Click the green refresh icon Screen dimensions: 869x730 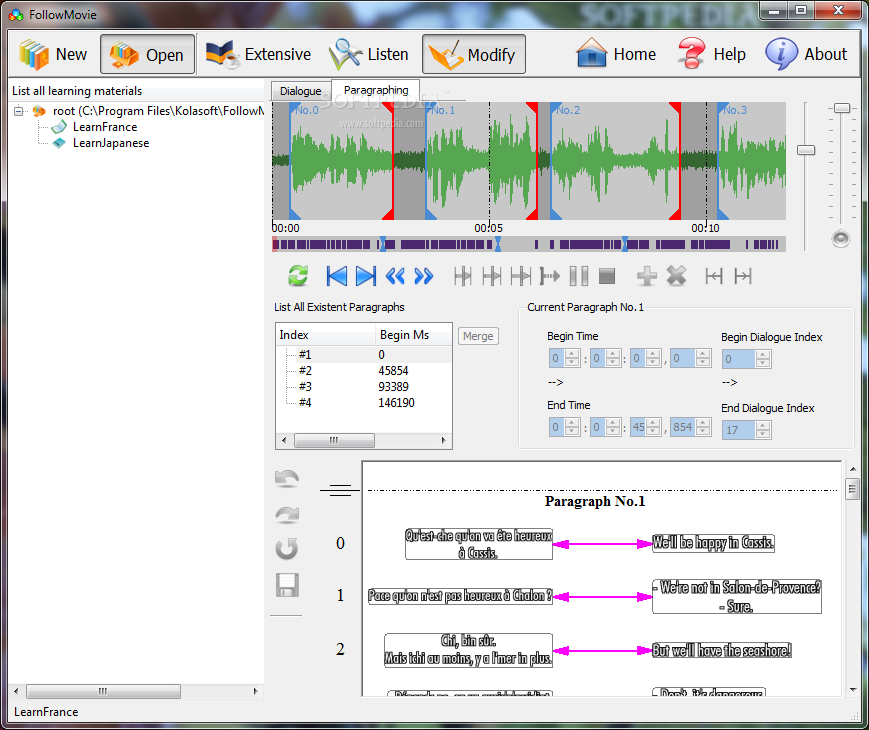pos(298,275)
